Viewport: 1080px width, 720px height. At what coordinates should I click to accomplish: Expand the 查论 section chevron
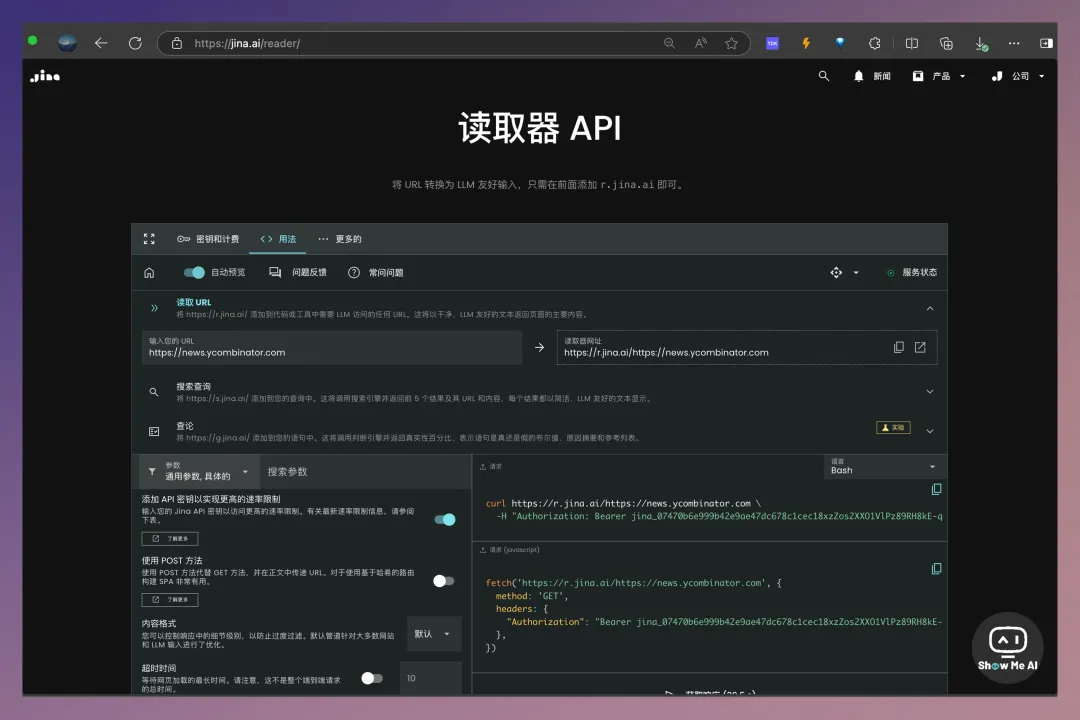930,431
